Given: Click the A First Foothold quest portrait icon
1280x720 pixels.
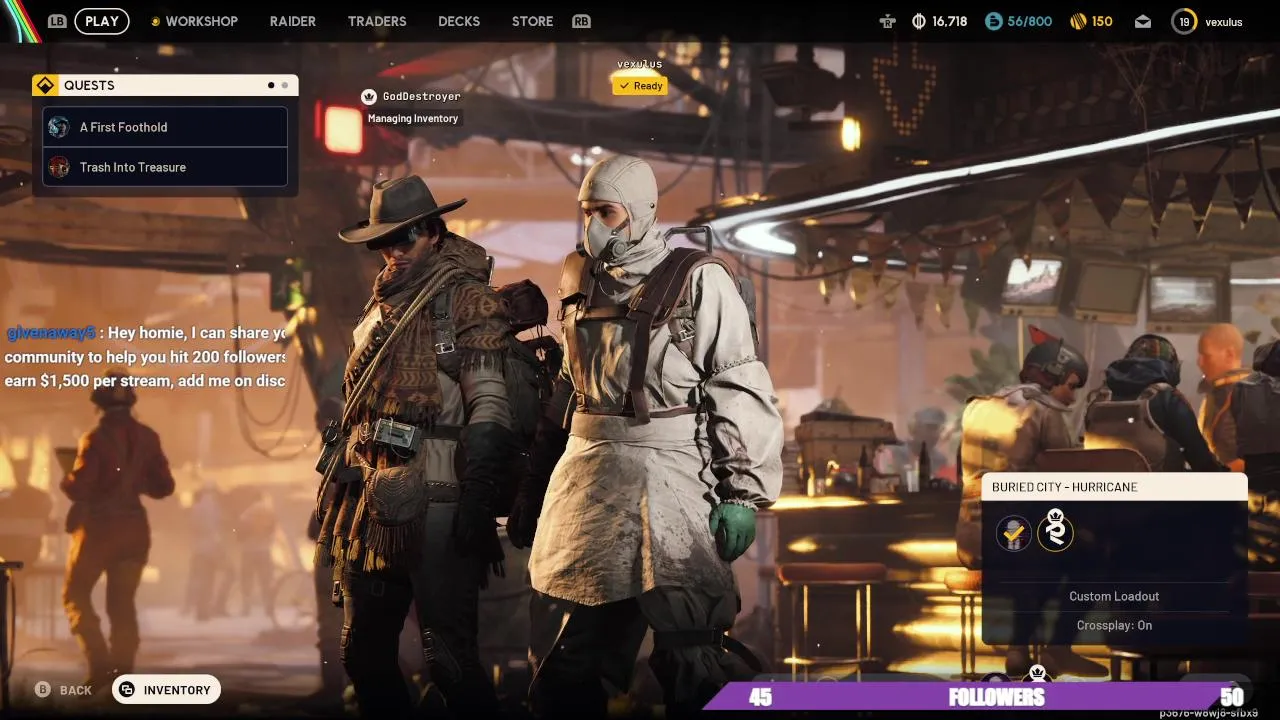Looking at the screenshot, I should (59, 127).
